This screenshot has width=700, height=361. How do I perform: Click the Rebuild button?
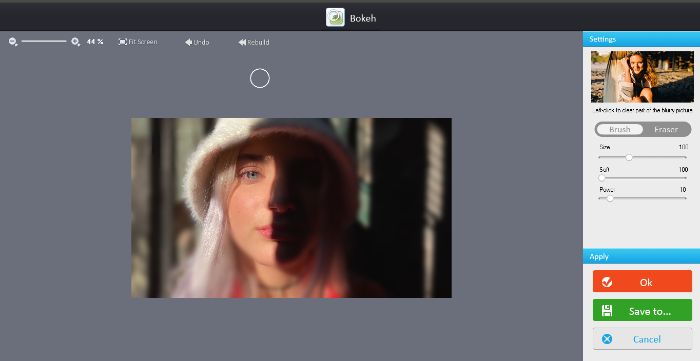(x=254, y=42)
